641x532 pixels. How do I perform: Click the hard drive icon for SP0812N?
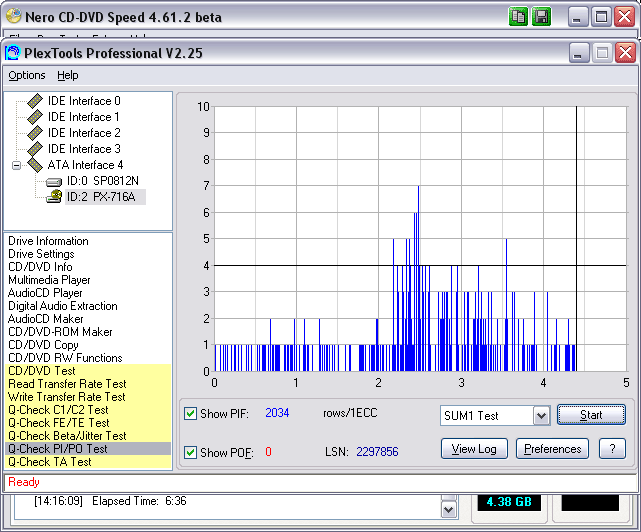tap(54, 182)
